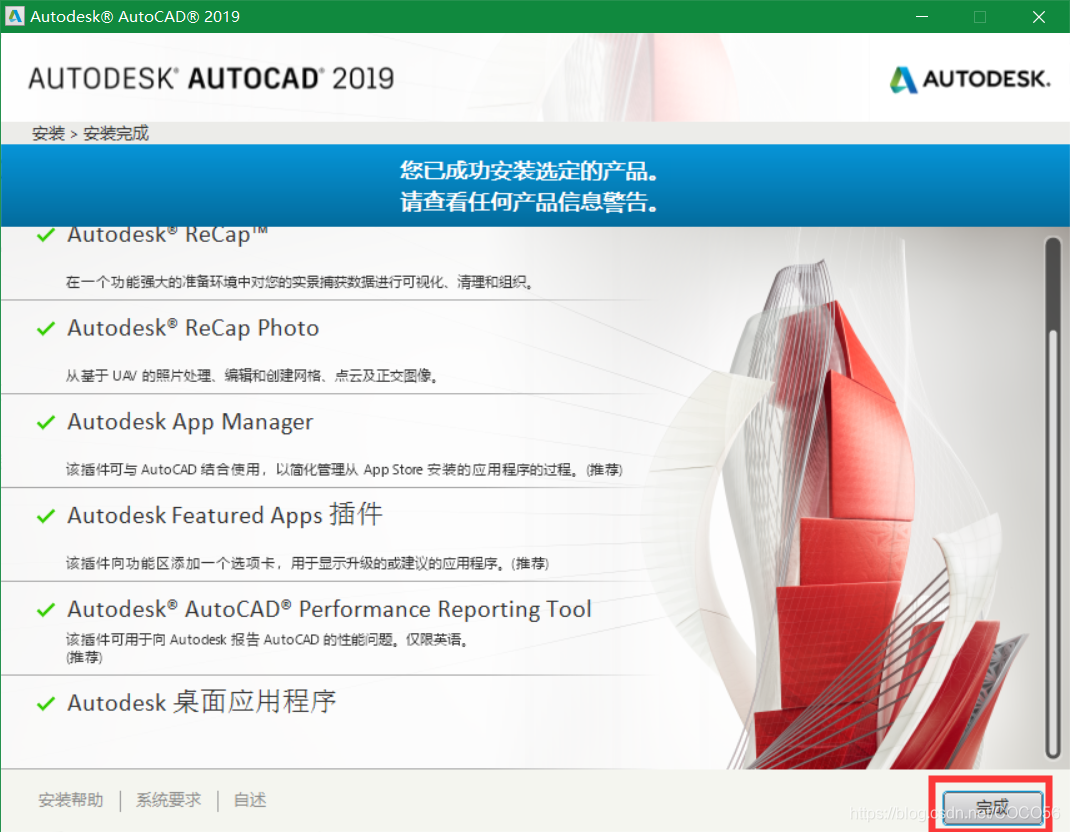The height and width of the screenshot is (832, 1070).
Task: Open the 自述 readme link
Action: pyautogui.click(x=250, y=800)
